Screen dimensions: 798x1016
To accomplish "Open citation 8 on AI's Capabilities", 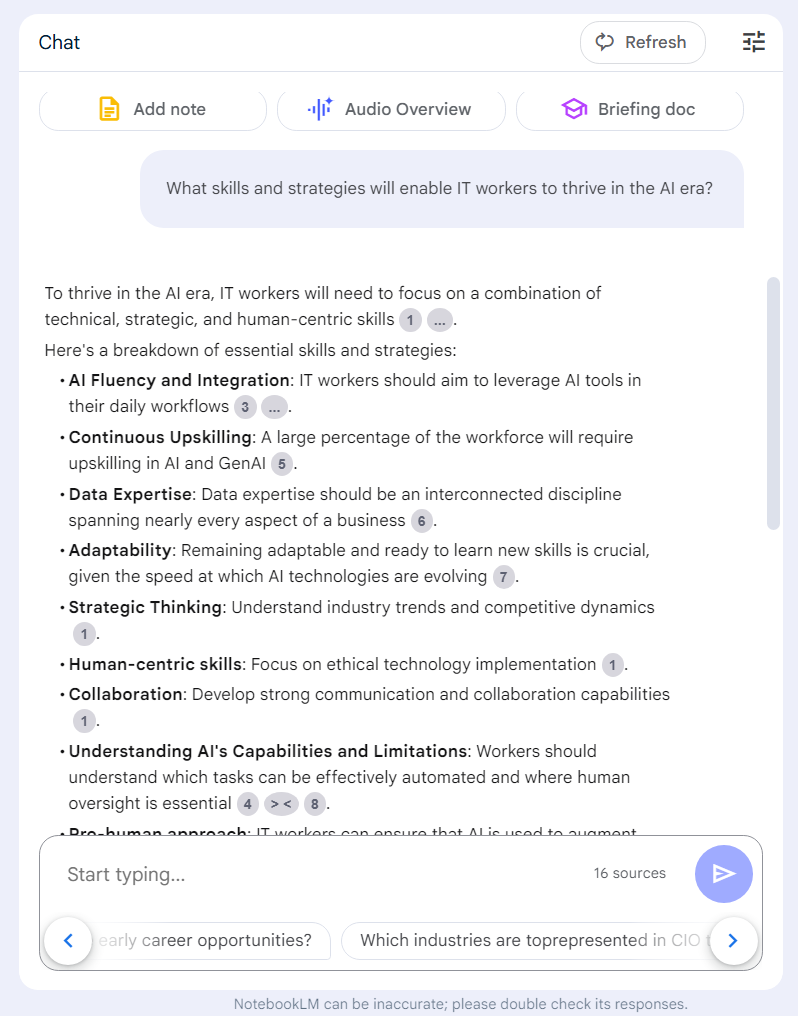I will [315, 804].
